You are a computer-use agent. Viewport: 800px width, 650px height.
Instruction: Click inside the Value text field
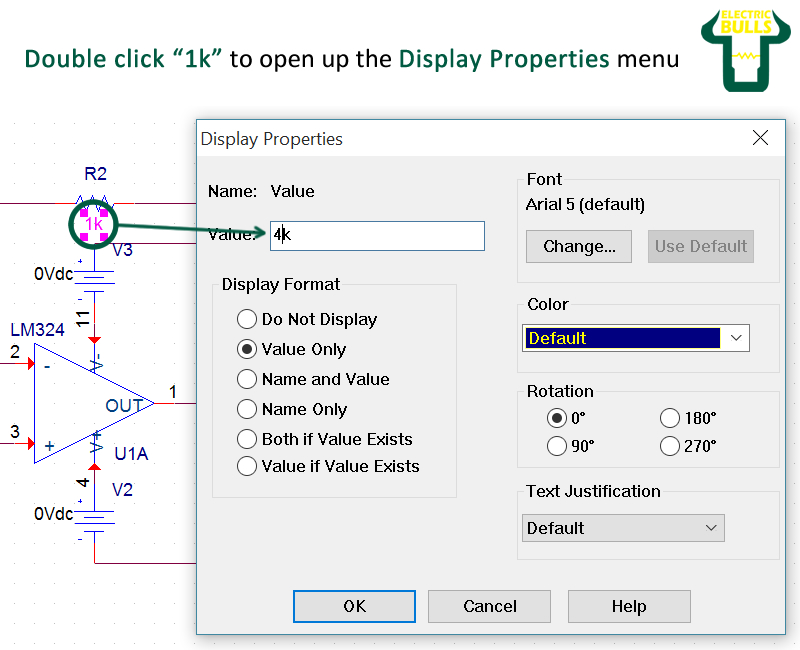point(376,235)
